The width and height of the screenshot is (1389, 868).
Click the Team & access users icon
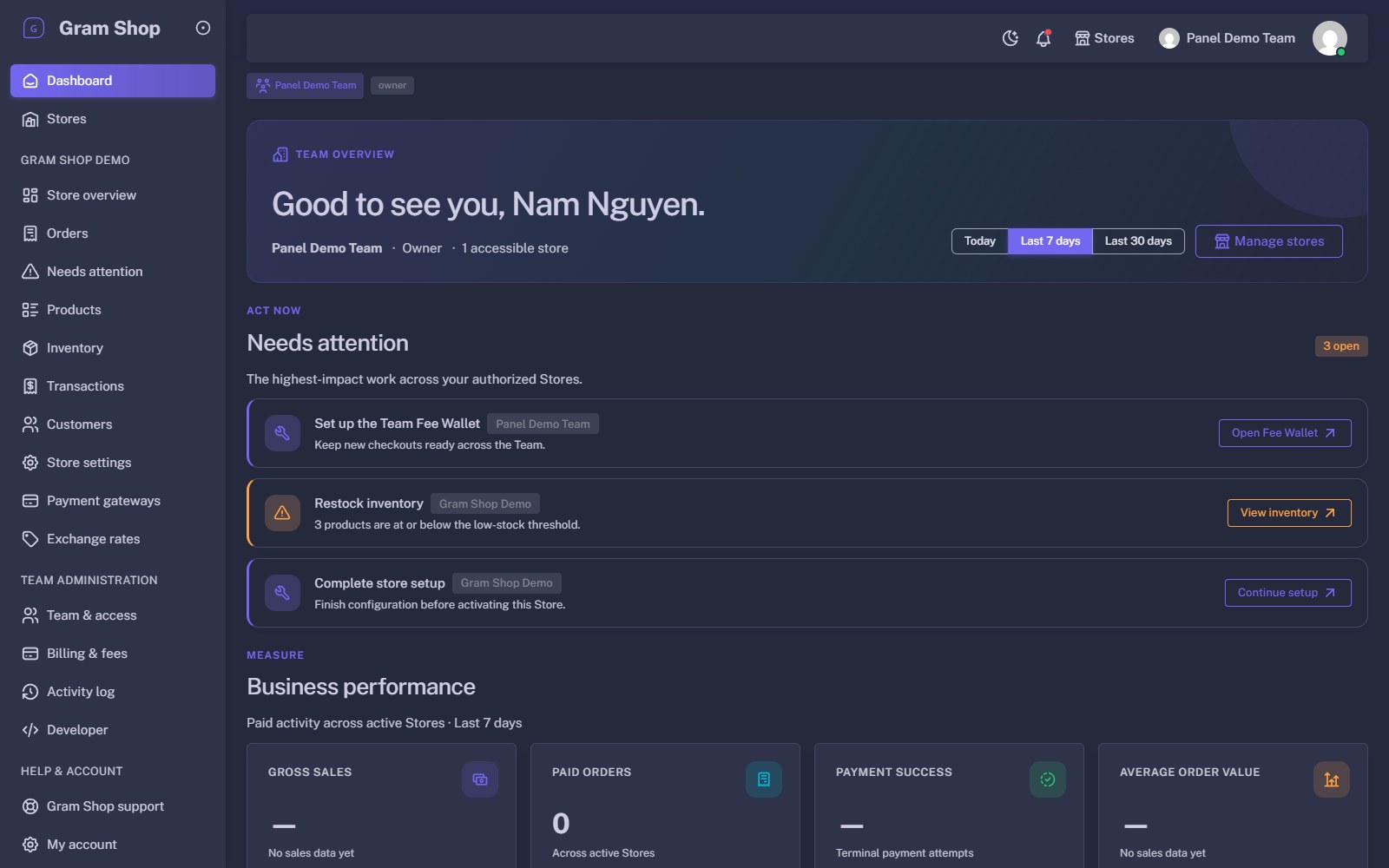pos(30,615)
